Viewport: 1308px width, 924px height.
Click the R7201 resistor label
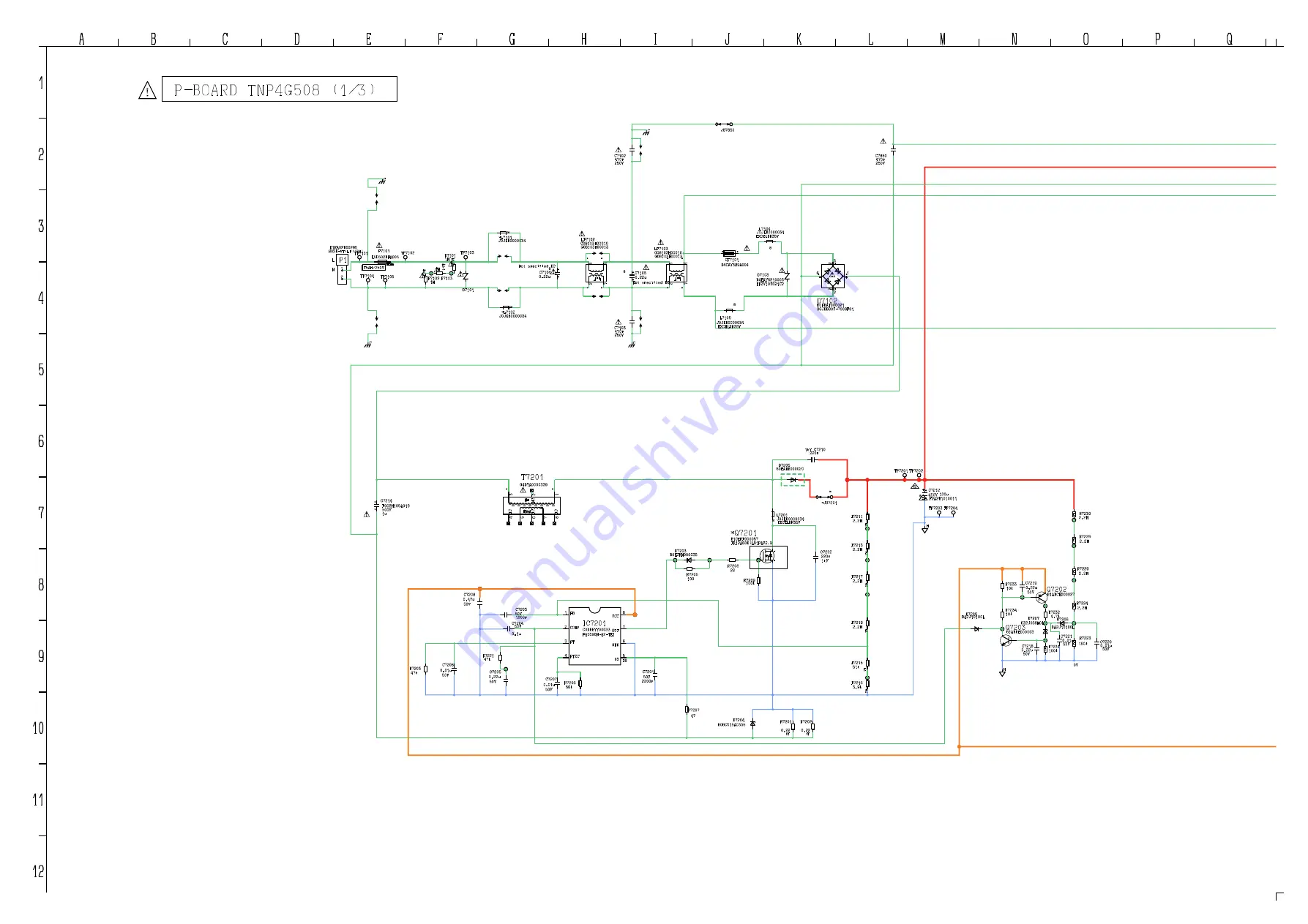click(785, 722)
